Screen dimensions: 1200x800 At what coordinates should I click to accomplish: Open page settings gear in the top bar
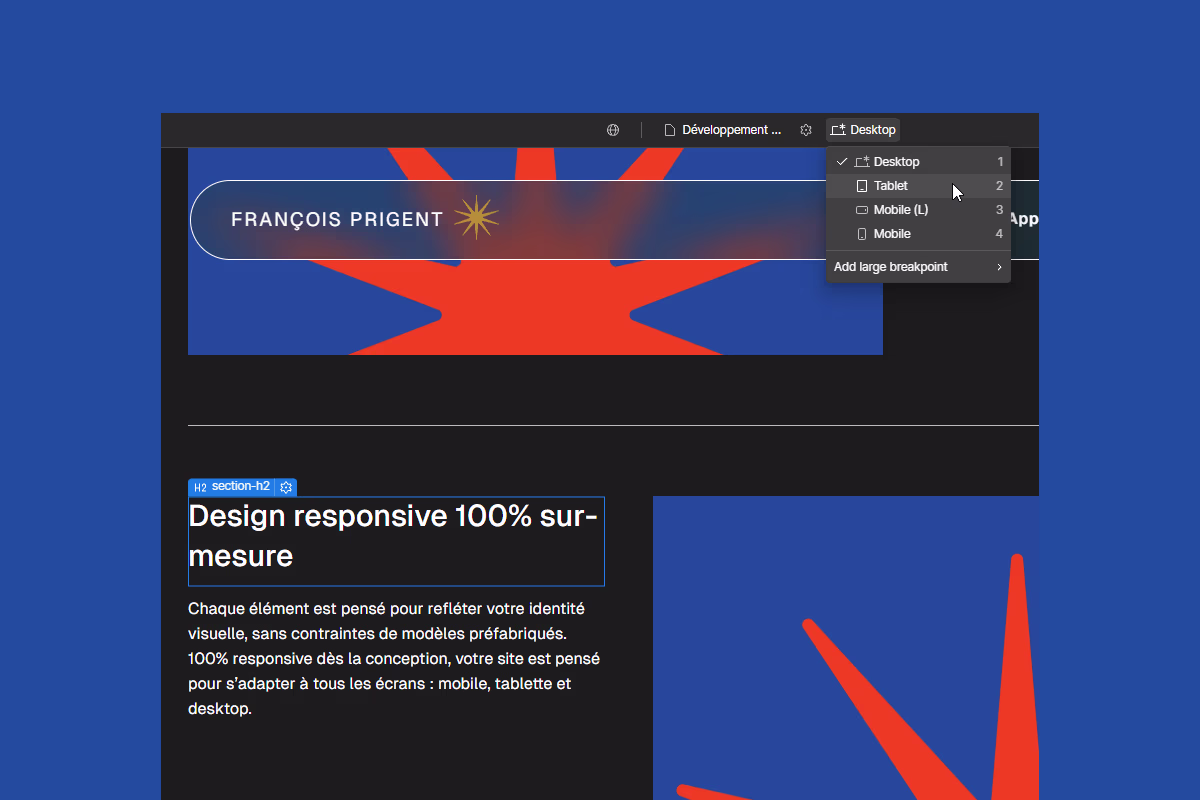806,130
